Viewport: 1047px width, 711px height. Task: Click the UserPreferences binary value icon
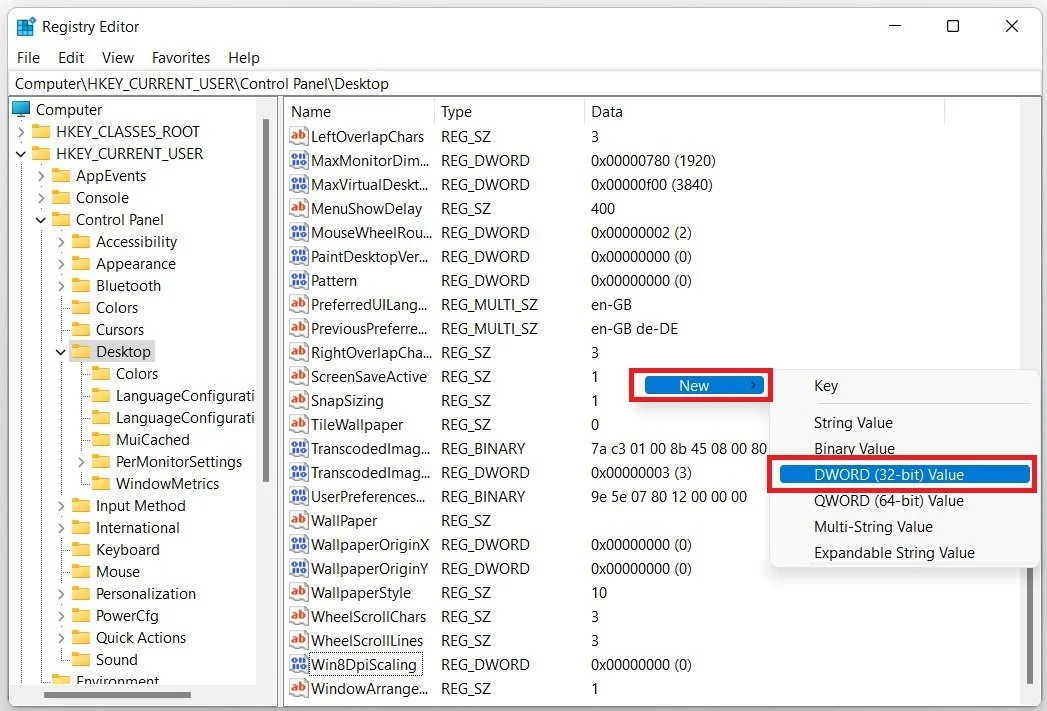tap(298, 496)
